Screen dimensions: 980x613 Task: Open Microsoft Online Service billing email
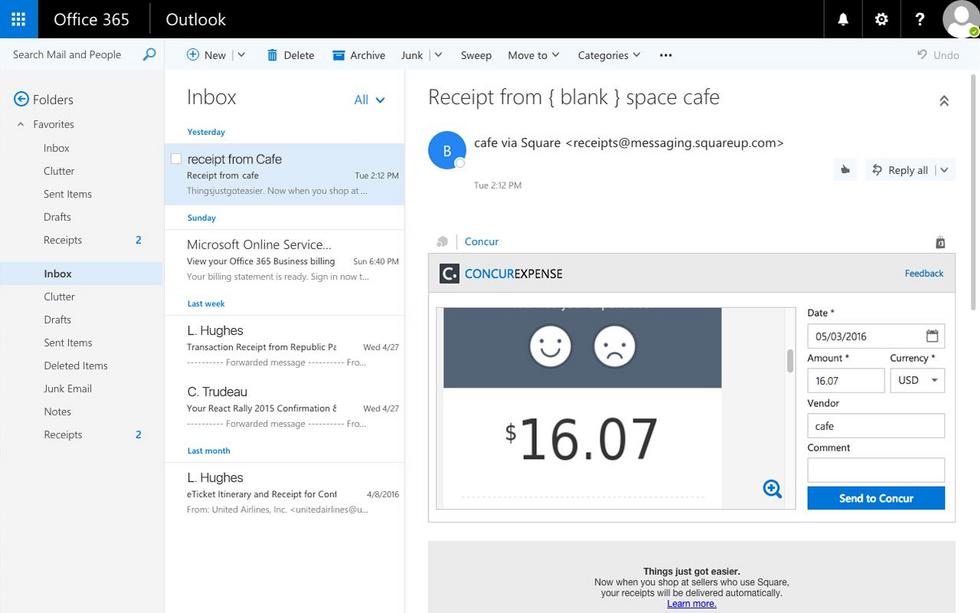tap(284, 260)
